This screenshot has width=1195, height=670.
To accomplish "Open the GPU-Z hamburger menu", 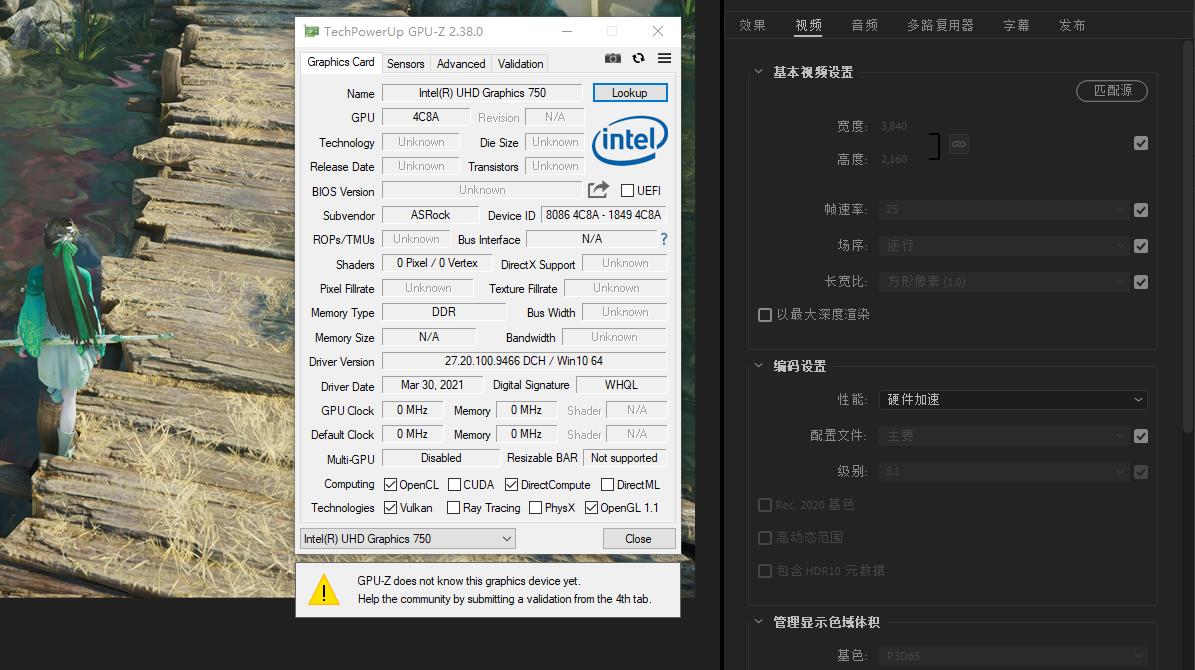I will [663, 58].
